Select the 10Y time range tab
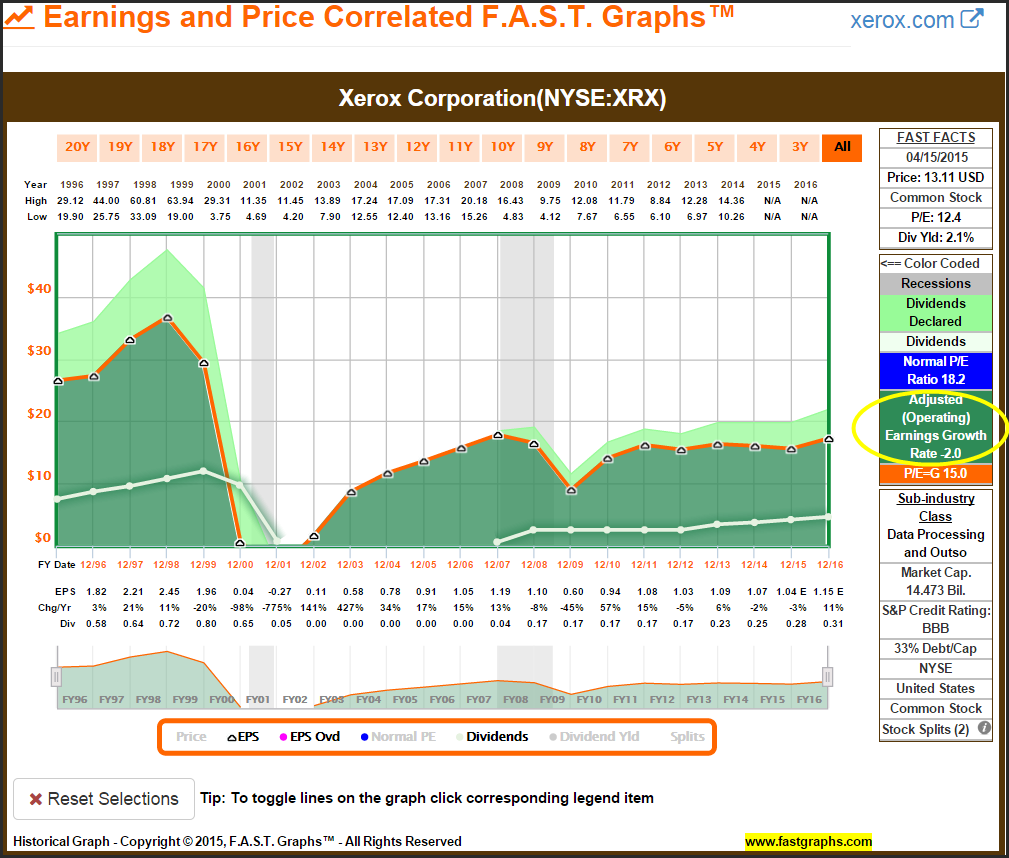Screen dimensions: 1009x858 coord(503,147)
